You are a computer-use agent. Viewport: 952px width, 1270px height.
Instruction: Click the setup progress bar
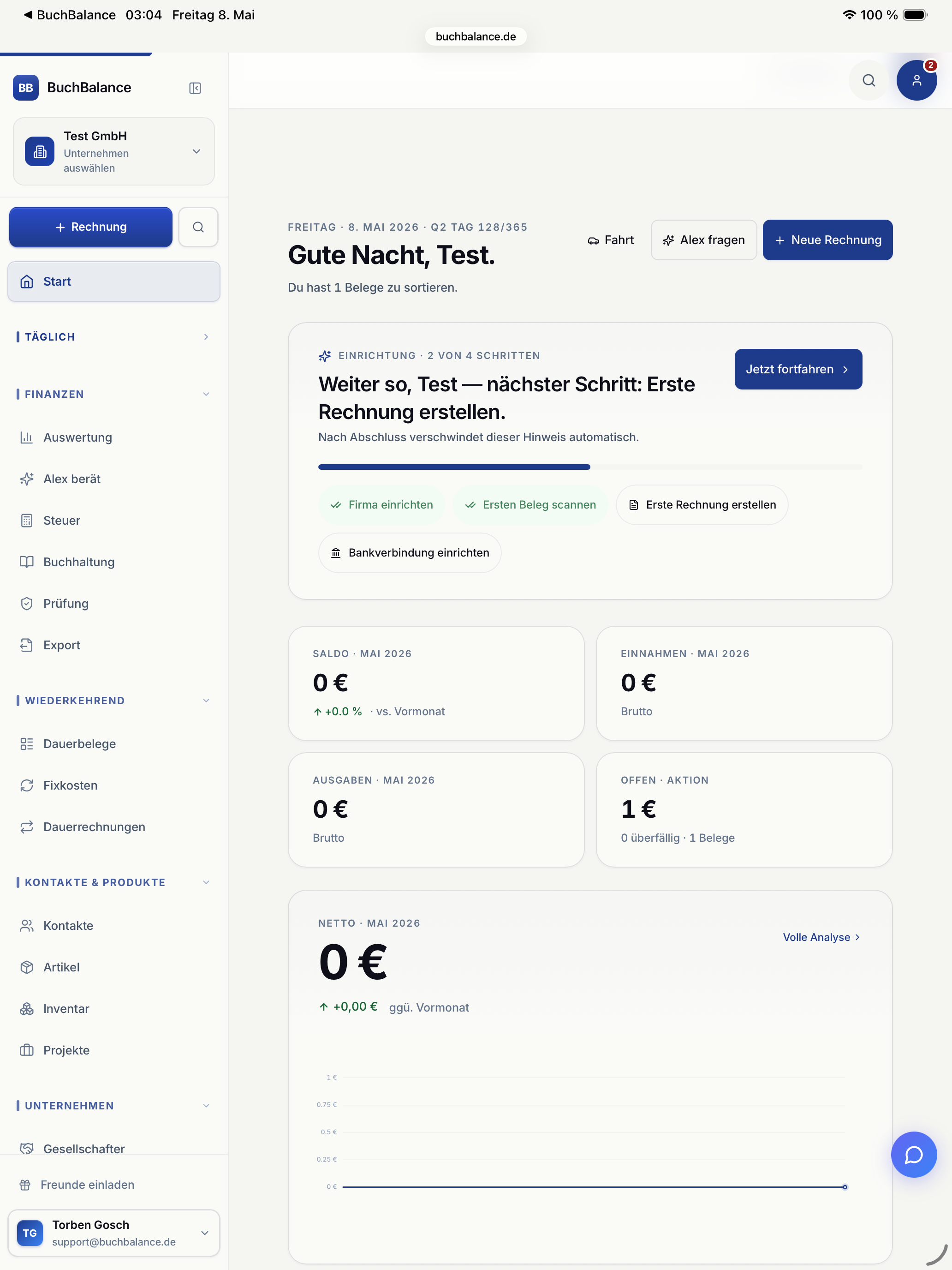(590, 467)
